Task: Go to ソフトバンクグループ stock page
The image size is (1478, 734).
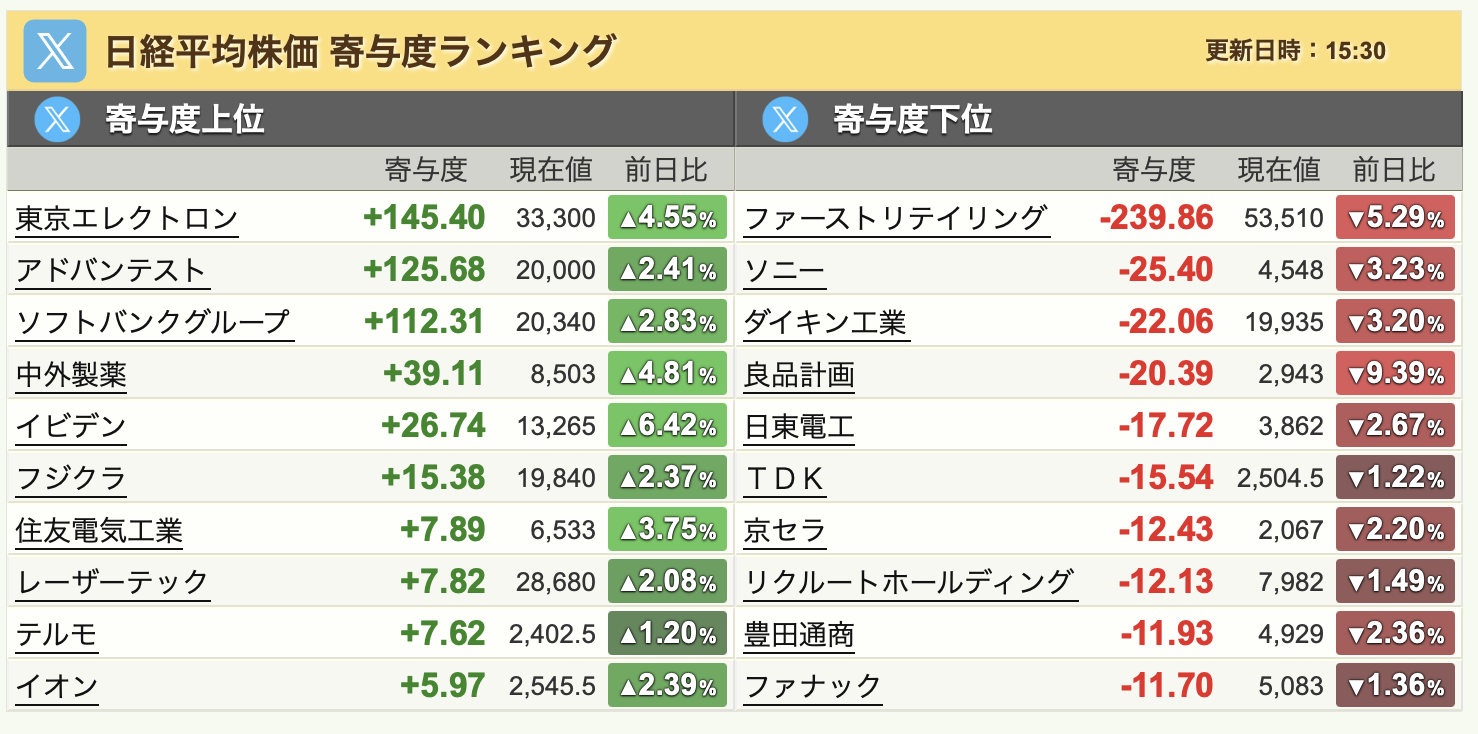Action: [154, 322]
